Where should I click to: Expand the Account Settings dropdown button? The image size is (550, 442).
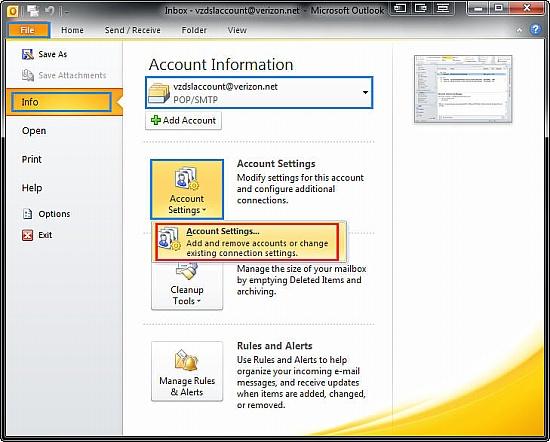[187, 189]
